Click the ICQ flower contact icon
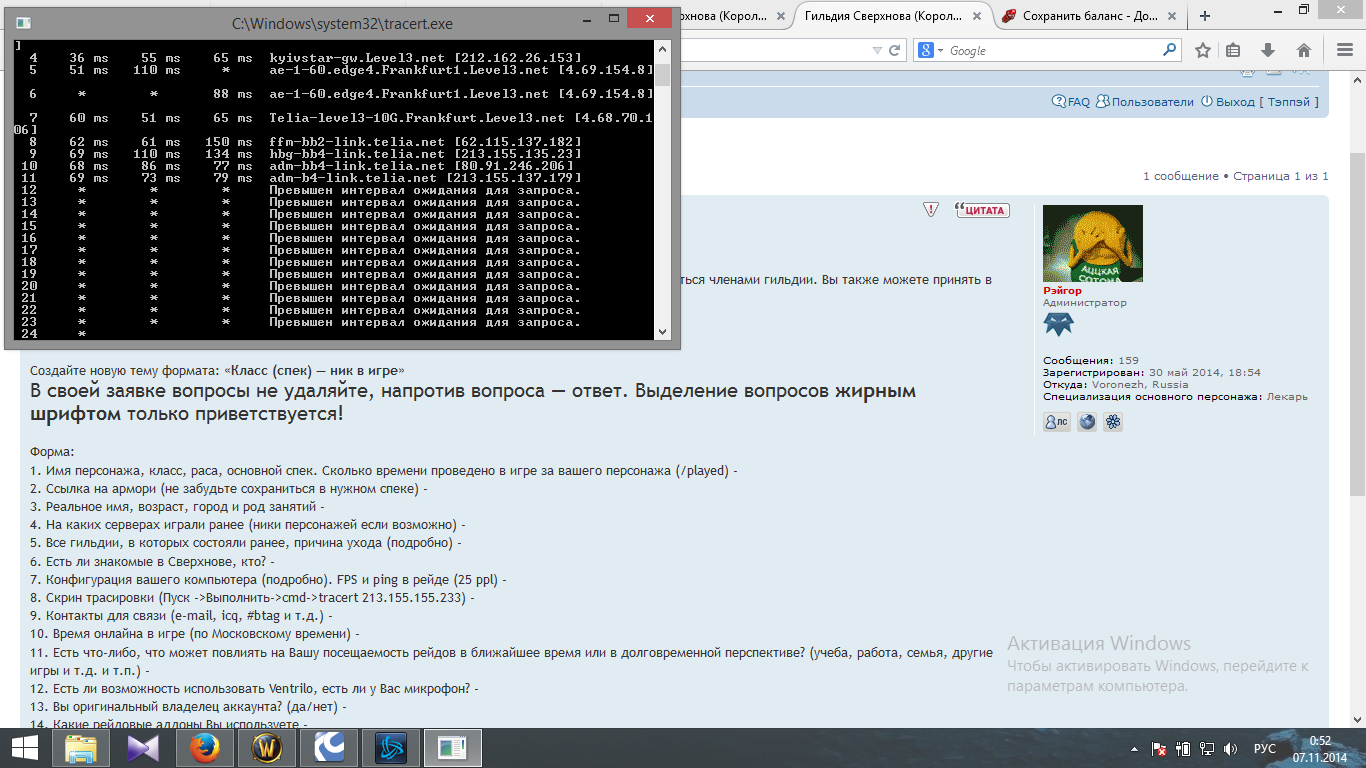The image size is (1366, 768). 1113,422
